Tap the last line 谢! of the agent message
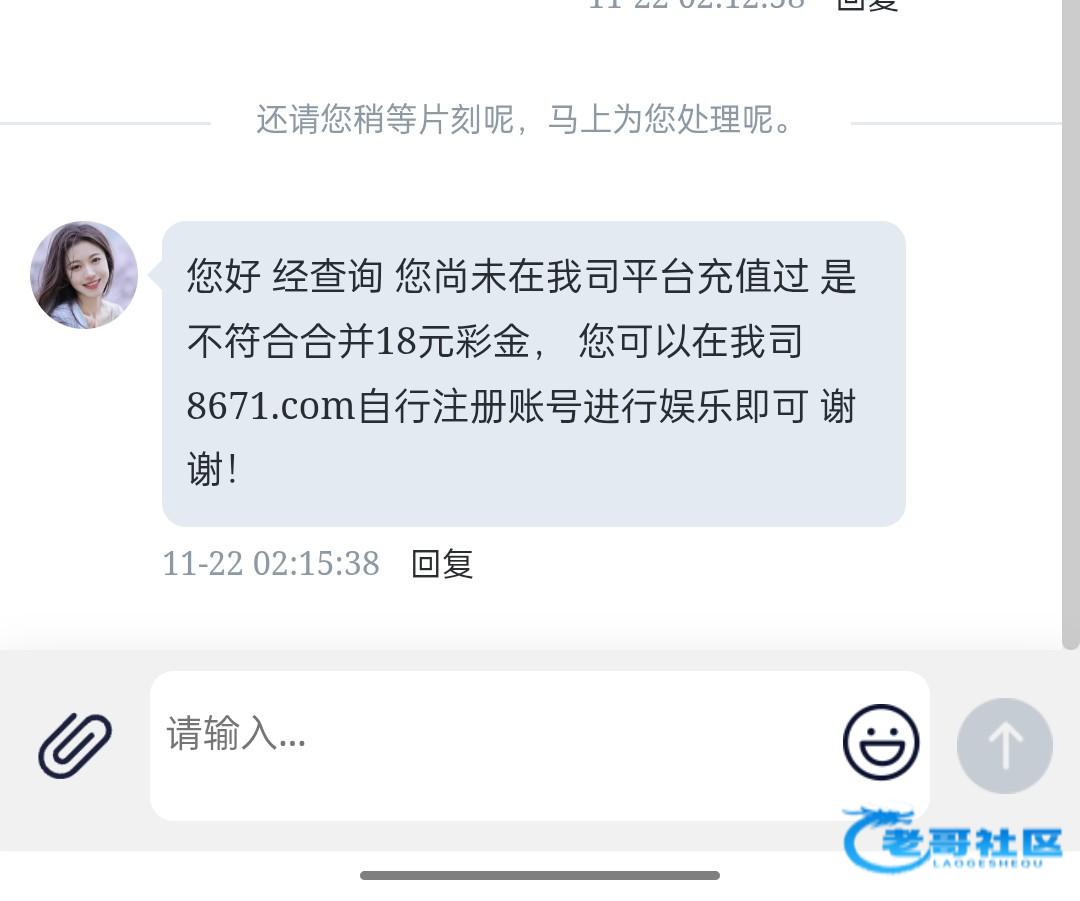Image resolution: width=1080 pixels, height=901 pixels. pos(213,470)
